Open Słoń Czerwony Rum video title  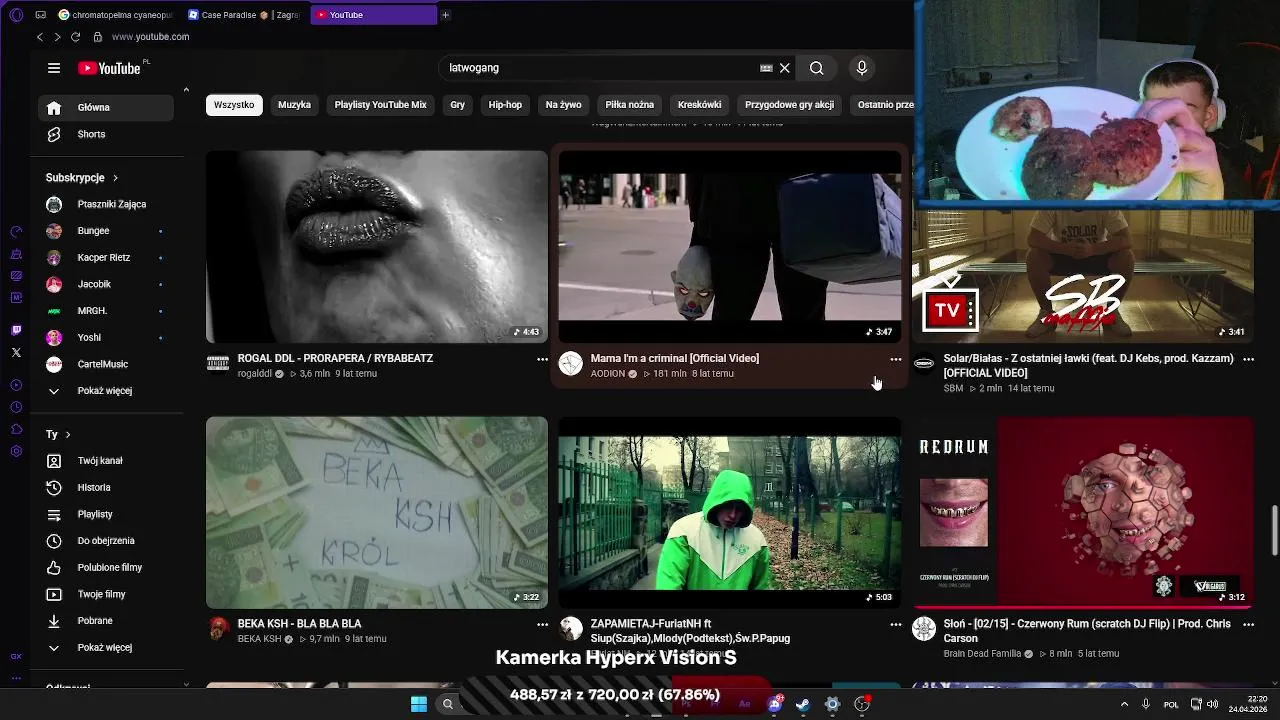click(1087, 631)
